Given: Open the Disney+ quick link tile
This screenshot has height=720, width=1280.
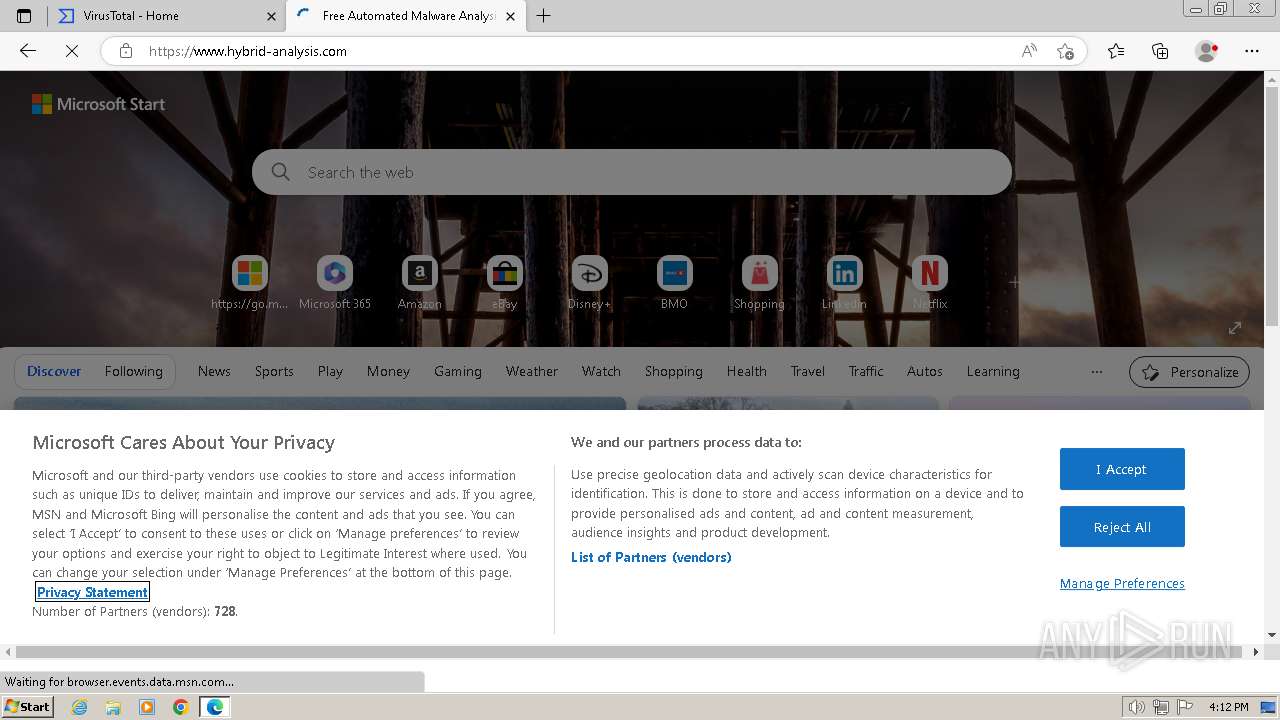Looking at the screenshot, I should (x=589, y=282).
